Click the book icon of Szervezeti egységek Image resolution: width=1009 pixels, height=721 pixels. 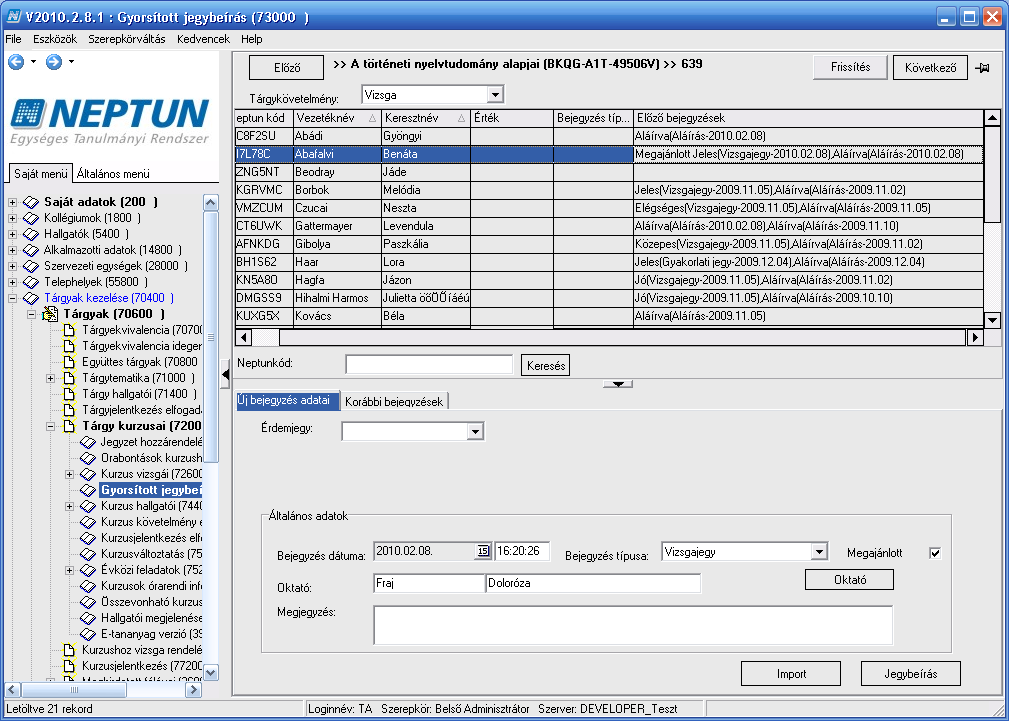pos(31,266)
